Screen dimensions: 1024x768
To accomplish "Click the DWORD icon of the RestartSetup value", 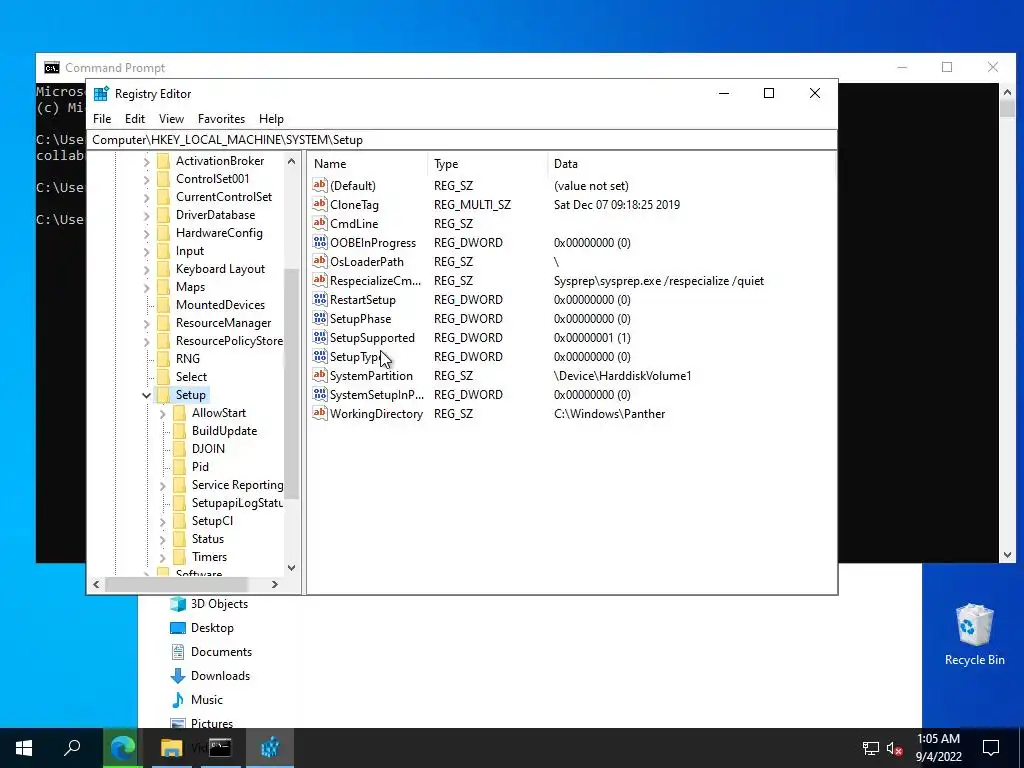I will [x=319, y=300].
